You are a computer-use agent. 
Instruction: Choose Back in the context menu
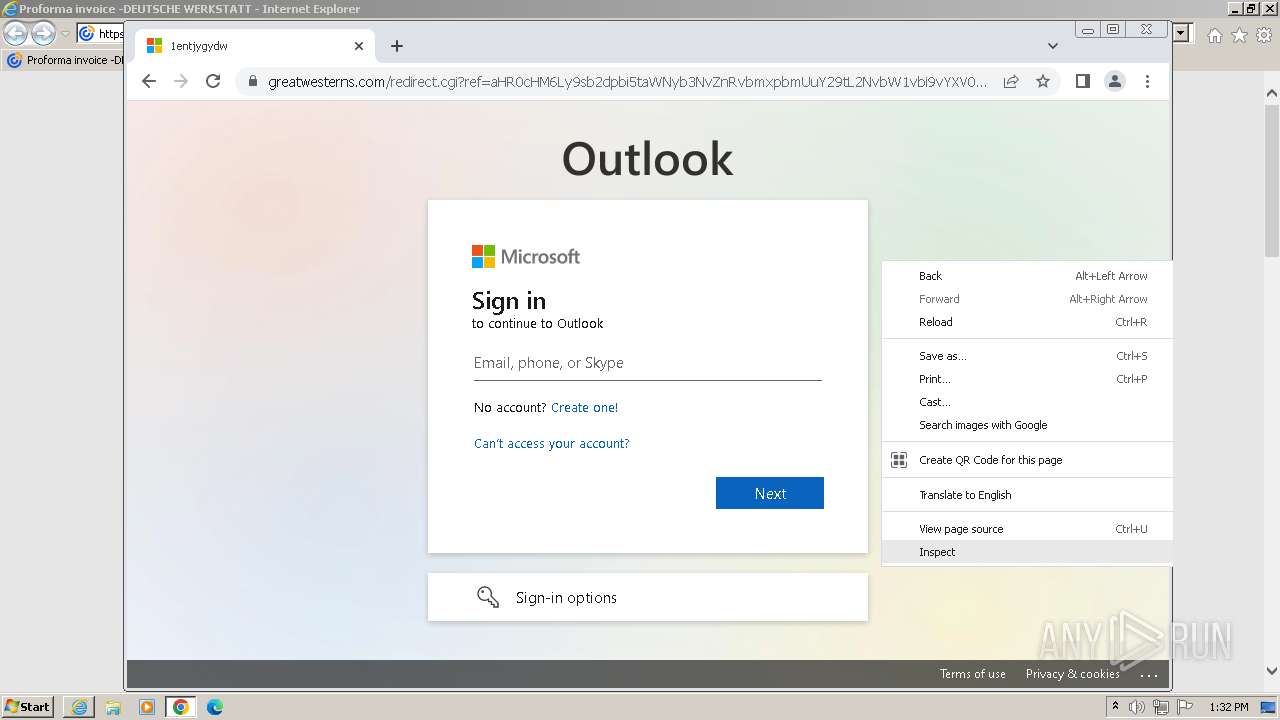pyautogui.click(x=1027, y=276)
